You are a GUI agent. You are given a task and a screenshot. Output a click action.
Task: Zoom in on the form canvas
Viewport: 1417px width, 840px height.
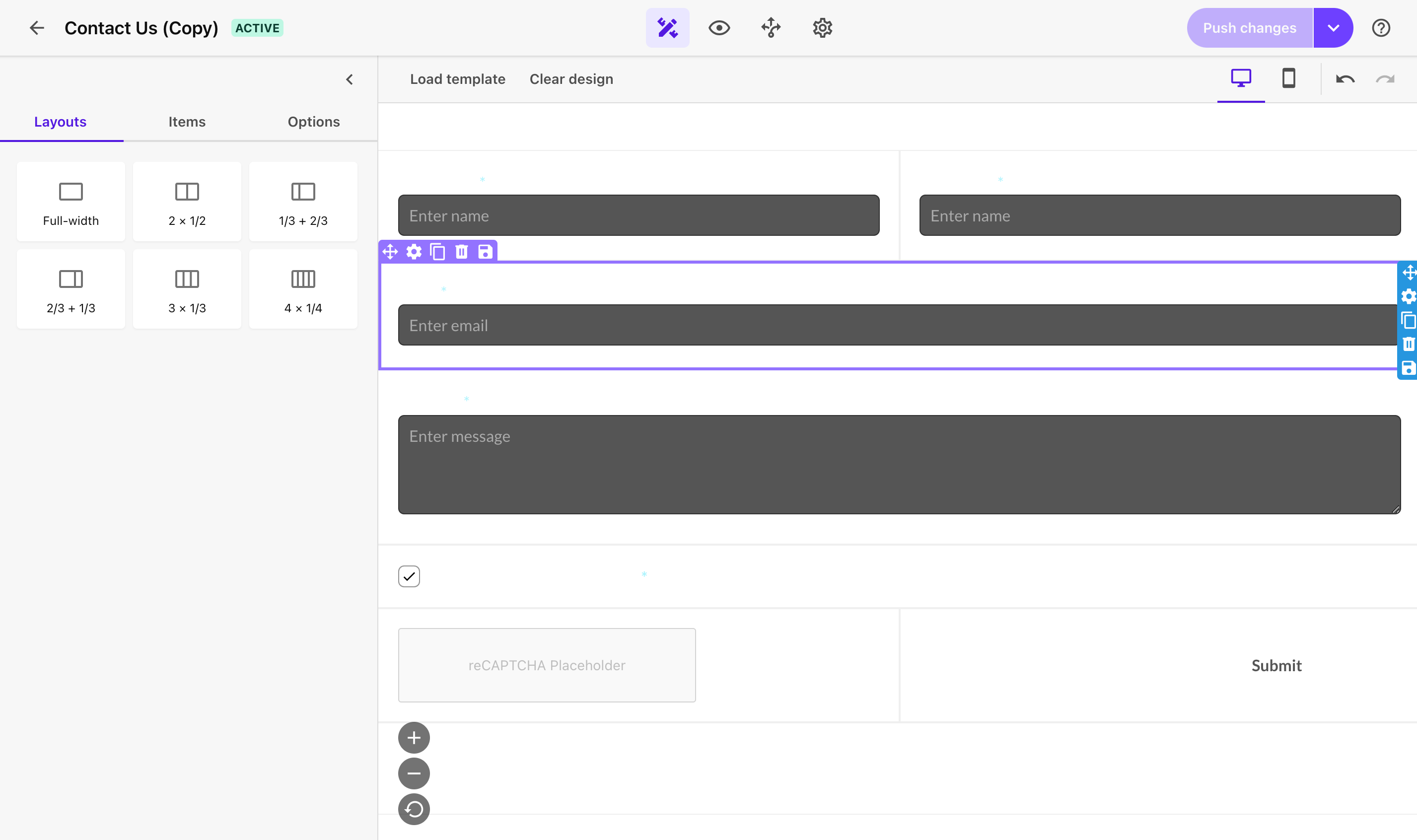pyautogui.click(x=414, y=737)
